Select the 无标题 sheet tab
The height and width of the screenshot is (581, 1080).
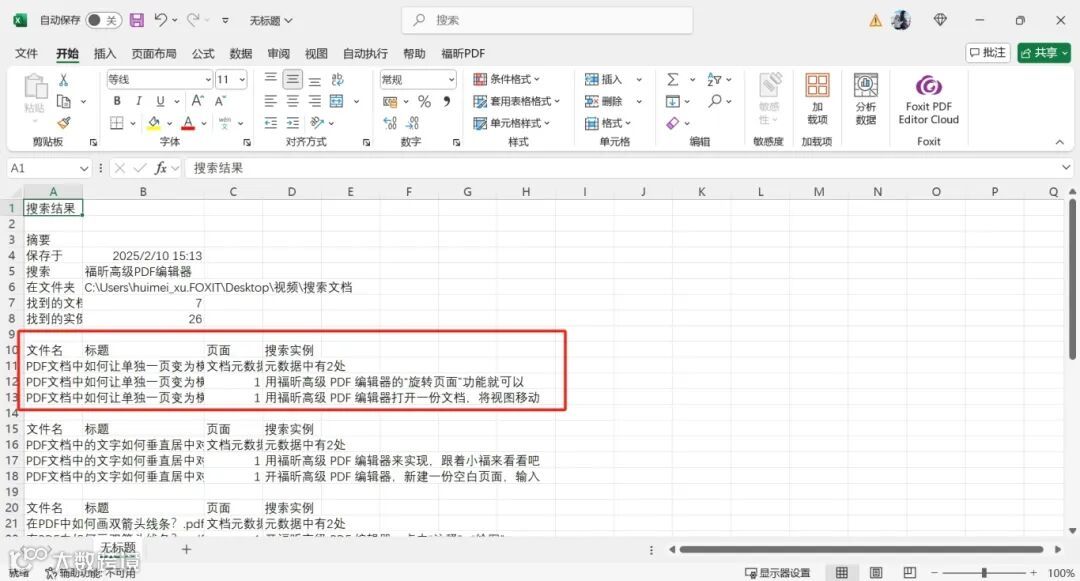click(118, 548)
